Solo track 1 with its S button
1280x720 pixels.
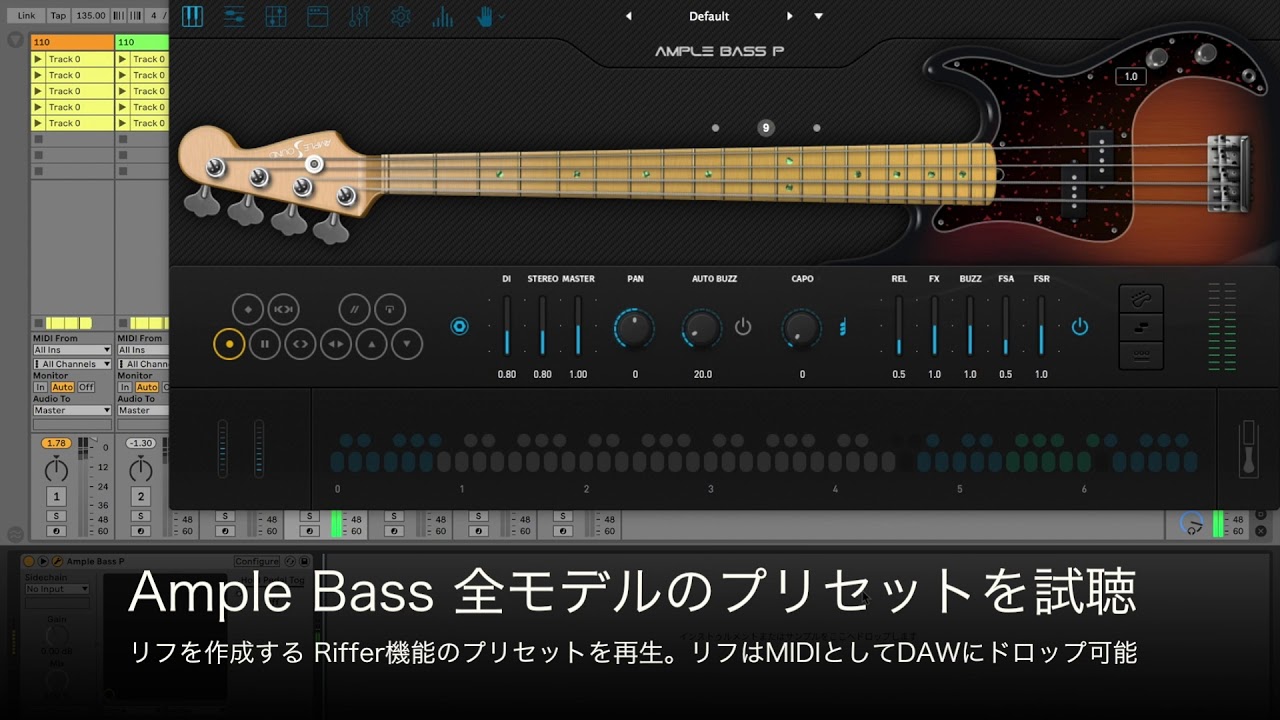pos(57,516)
